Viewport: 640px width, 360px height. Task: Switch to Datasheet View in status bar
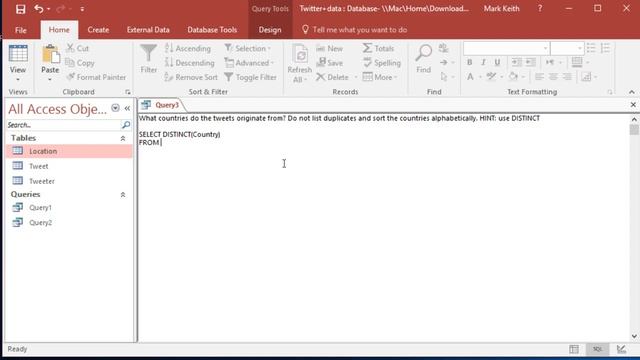pos(574,349)
